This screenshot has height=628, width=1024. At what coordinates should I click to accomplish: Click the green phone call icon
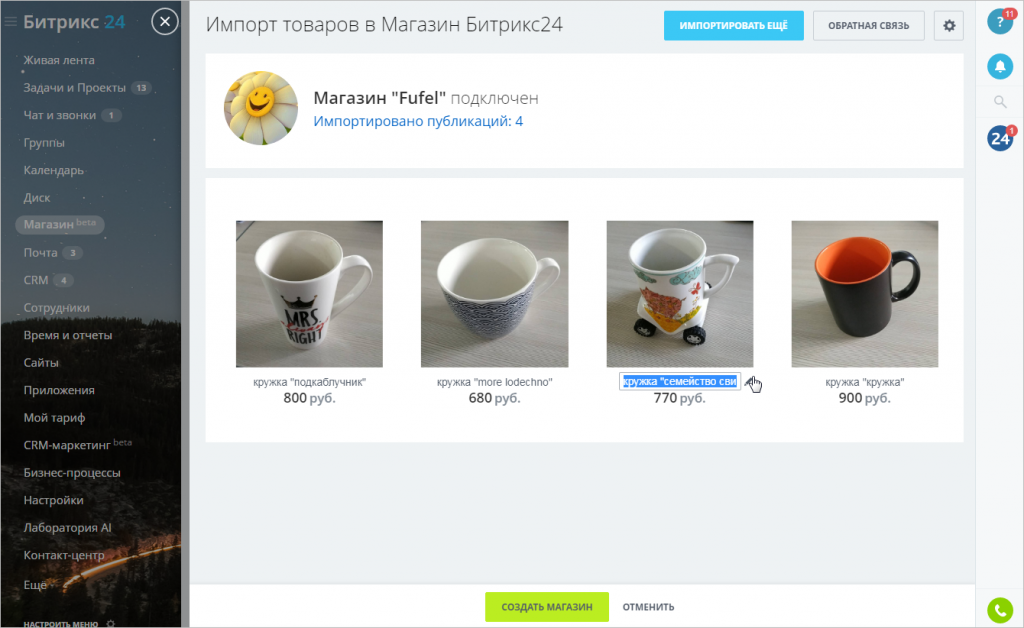pyautogui.click(x=999, y=610)
